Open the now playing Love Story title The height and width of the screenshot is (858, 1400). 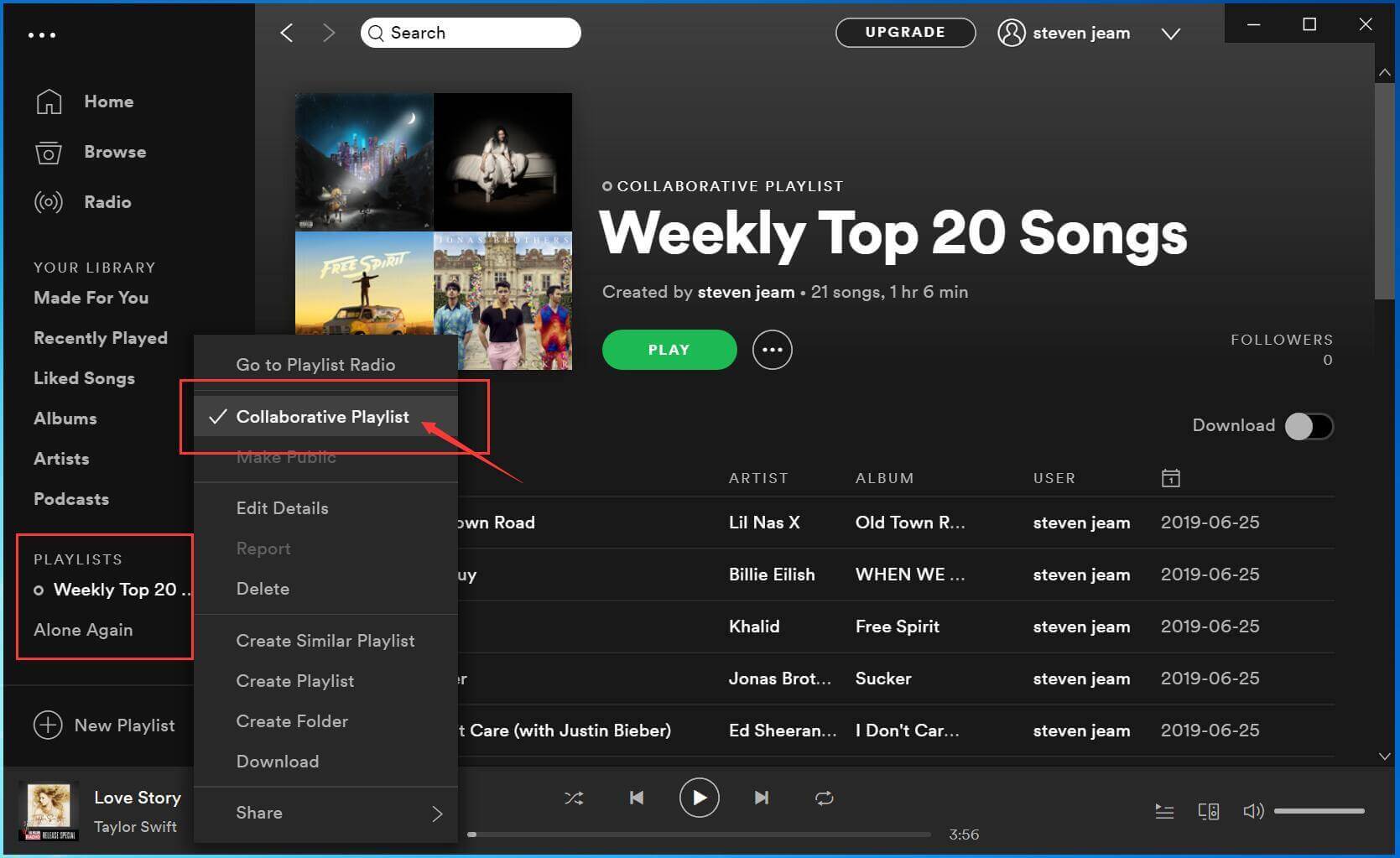click(x=138, y=798)
